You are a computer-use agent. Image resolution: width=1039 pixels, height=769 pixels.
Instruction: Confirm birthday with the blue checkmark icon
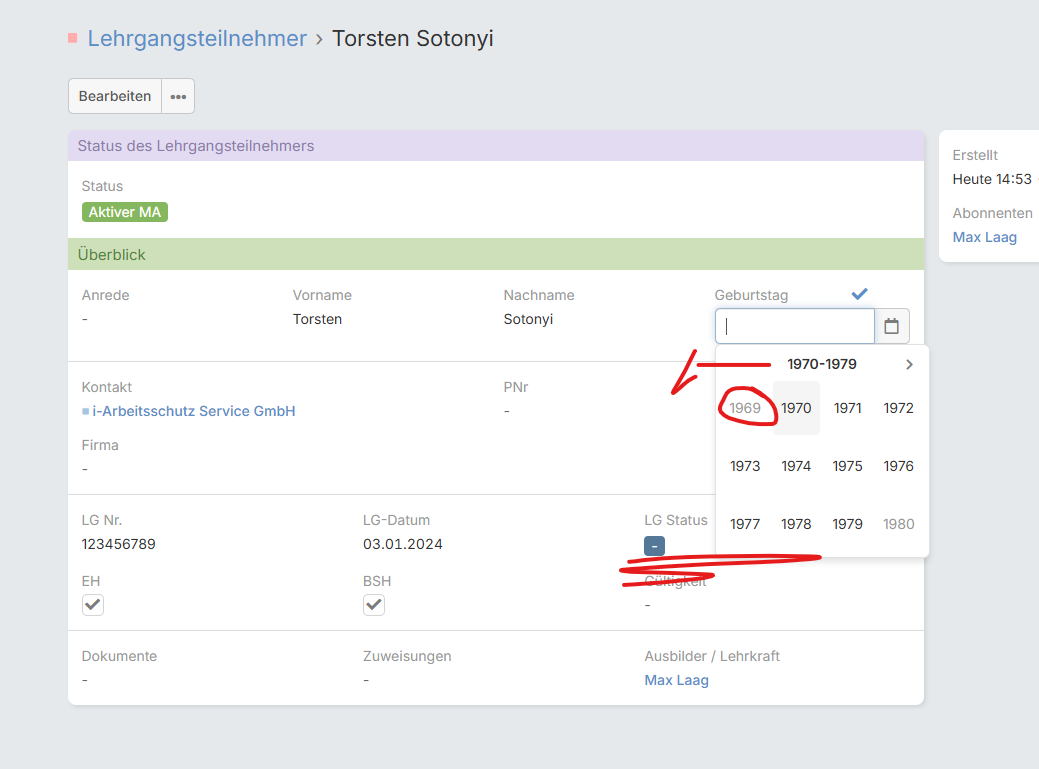click(859, 294)
